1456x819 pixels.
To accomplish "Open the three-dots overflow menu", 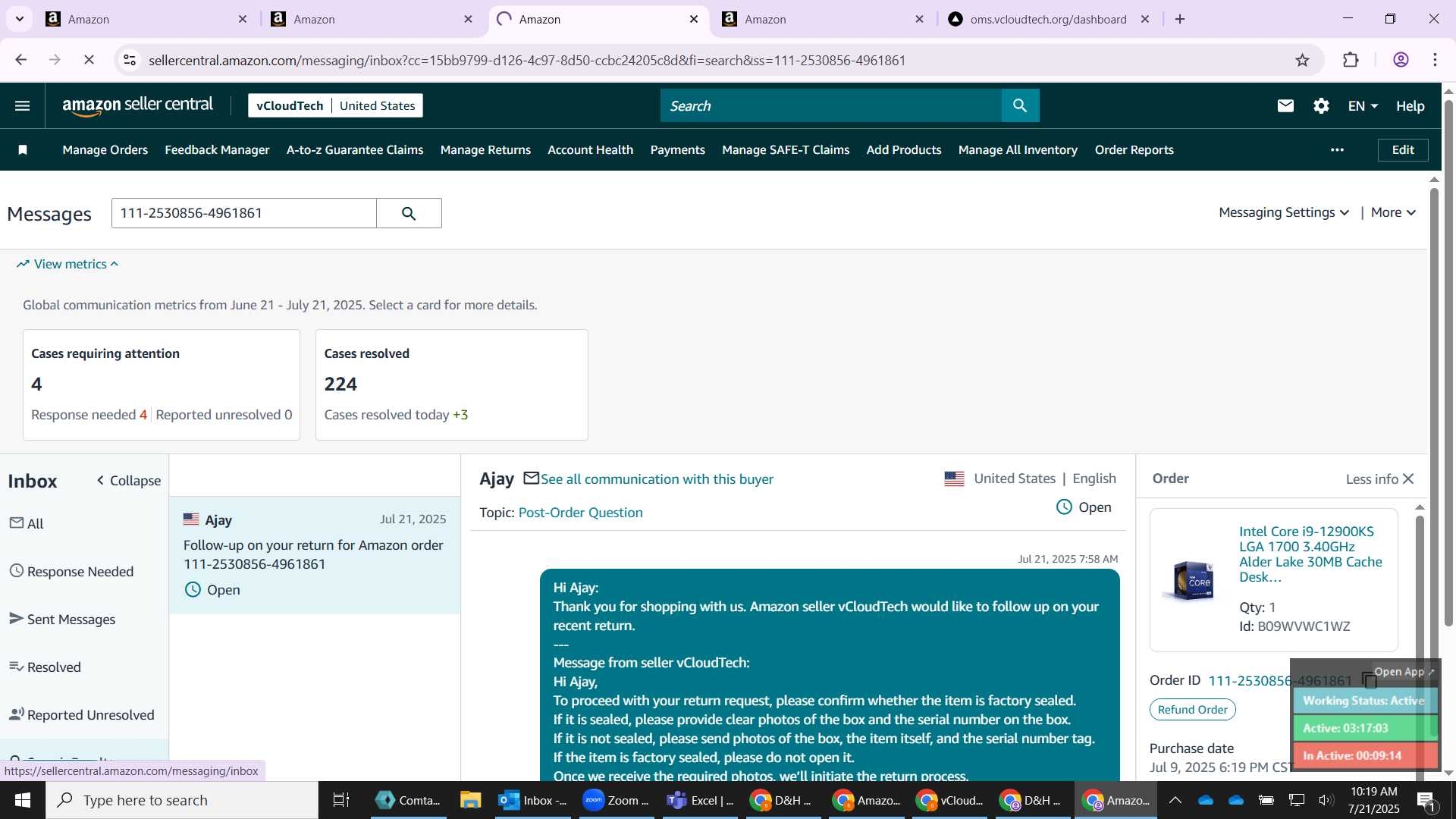I will tap(1337, 150).
